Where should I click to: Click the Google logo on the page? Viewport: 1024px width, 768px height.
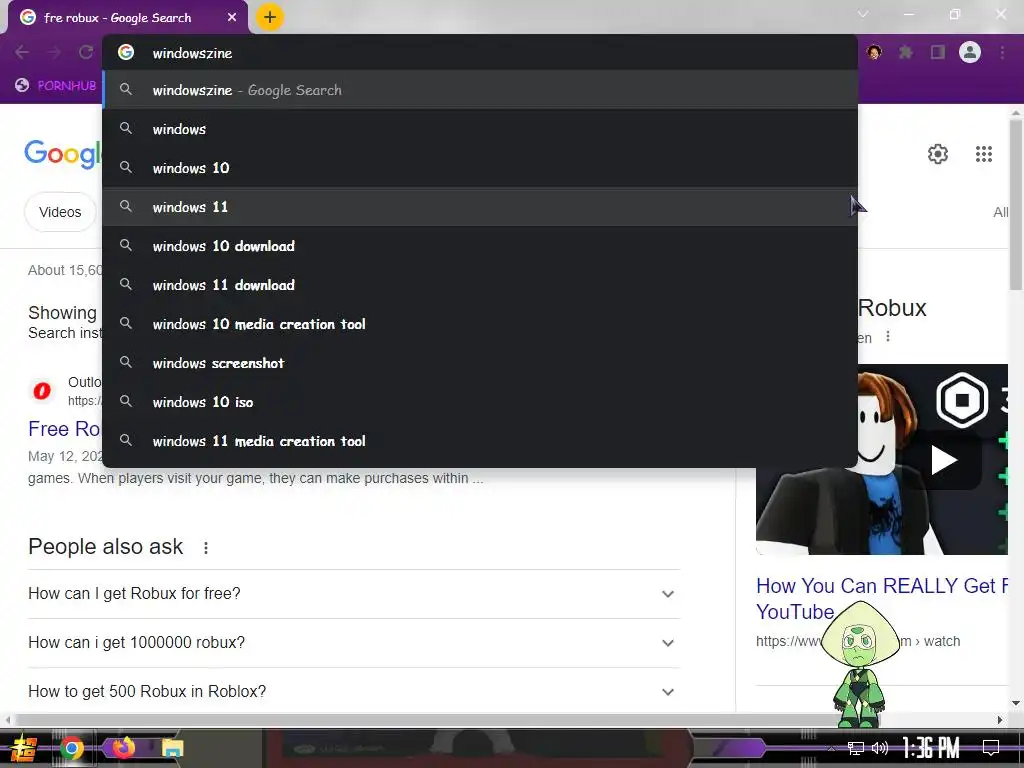tap(63, 154)
